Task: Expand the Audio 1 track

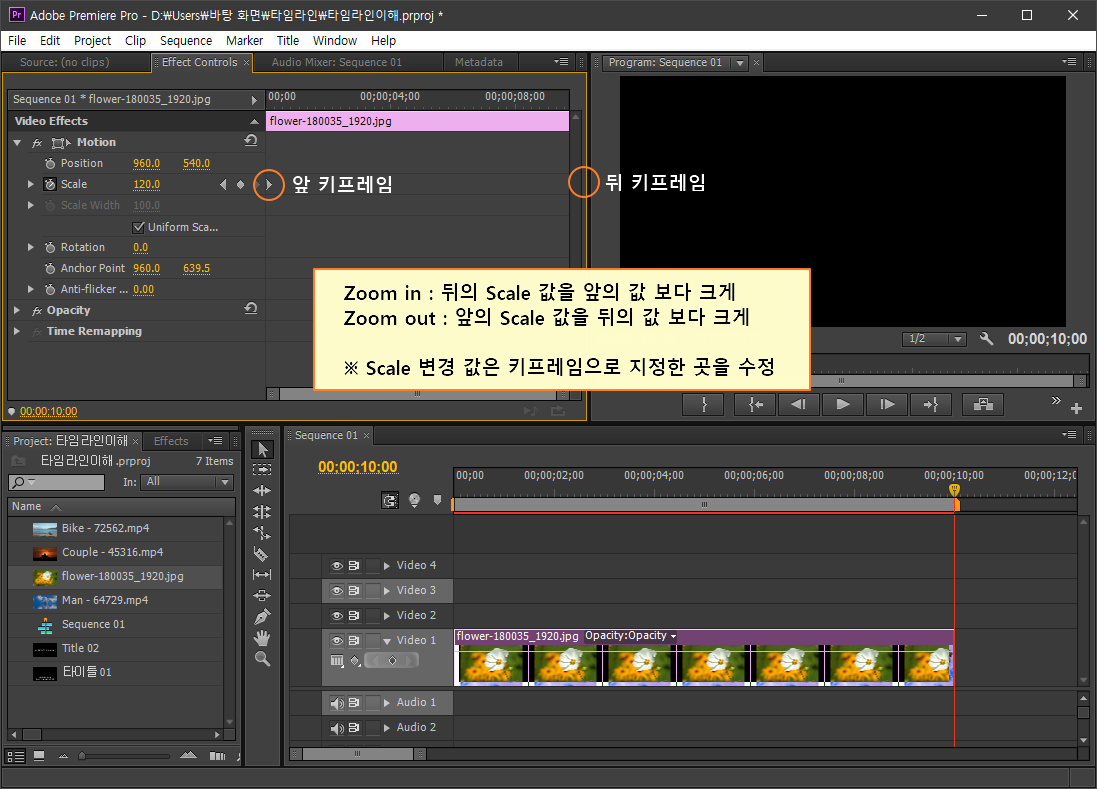Action: (x=387, y=702)
